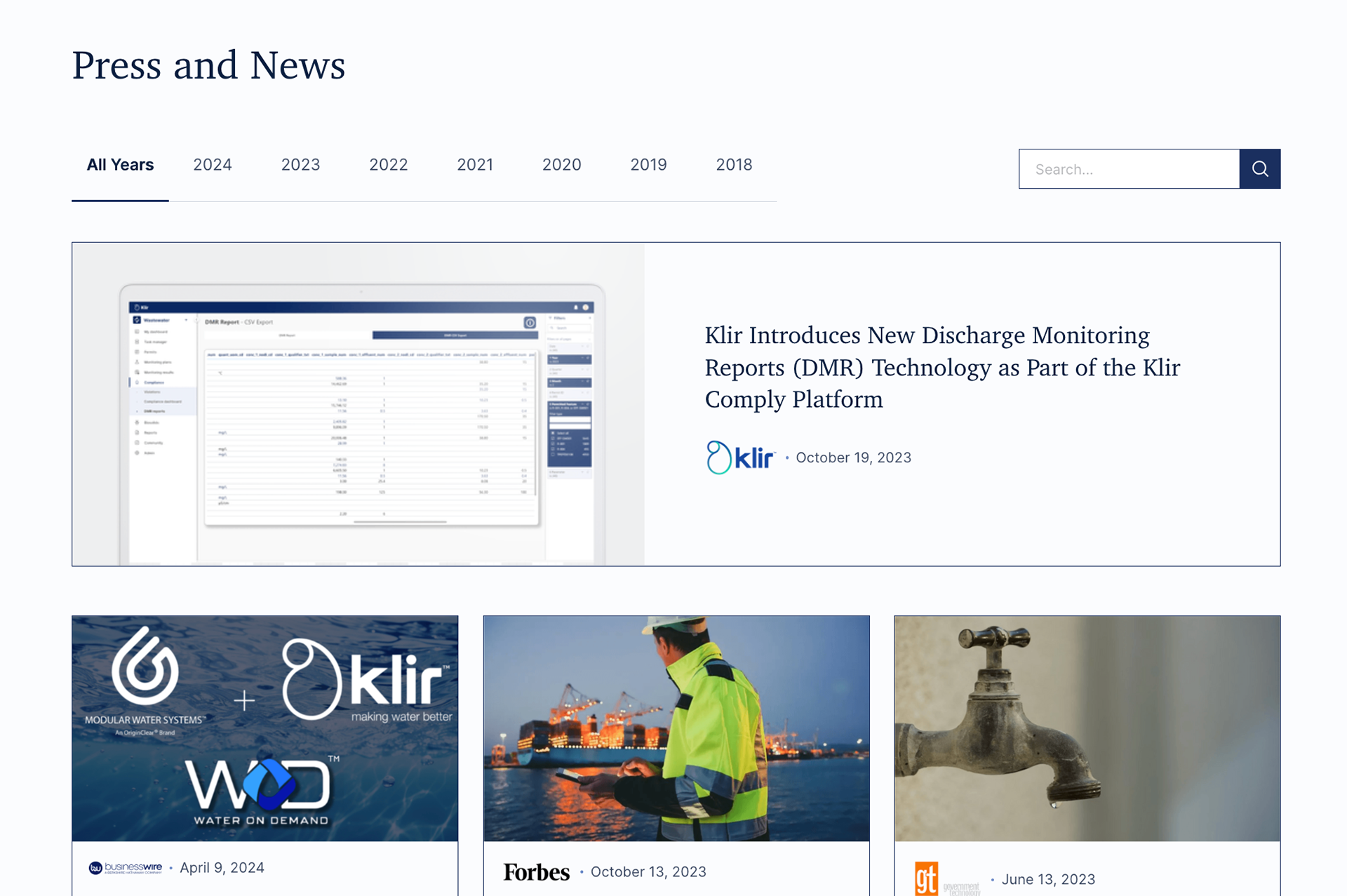
Task: Open the 2022 tab
Action: (x=389, y=165)
